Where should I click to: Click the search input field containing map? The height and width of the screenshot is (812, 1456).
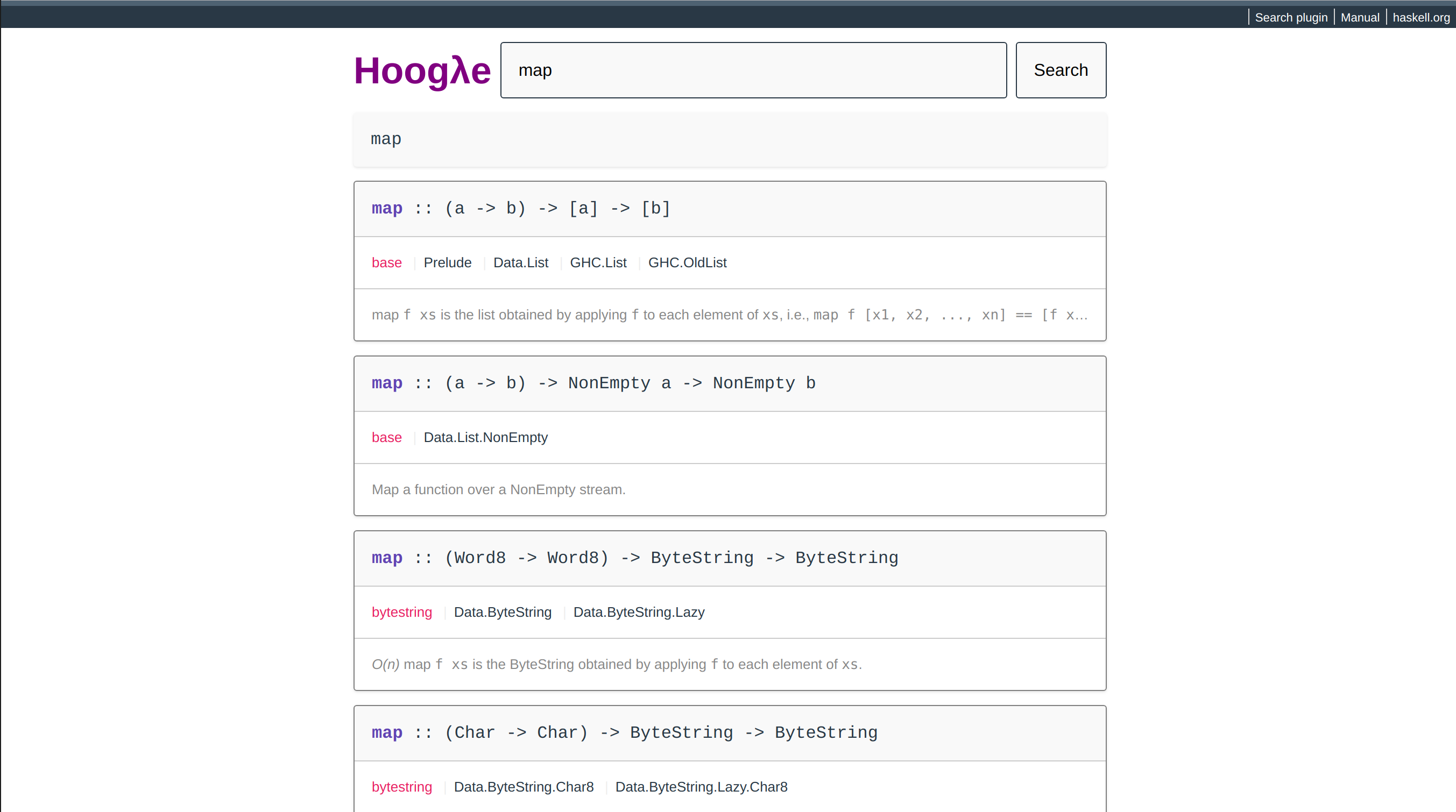pos(753,70)
